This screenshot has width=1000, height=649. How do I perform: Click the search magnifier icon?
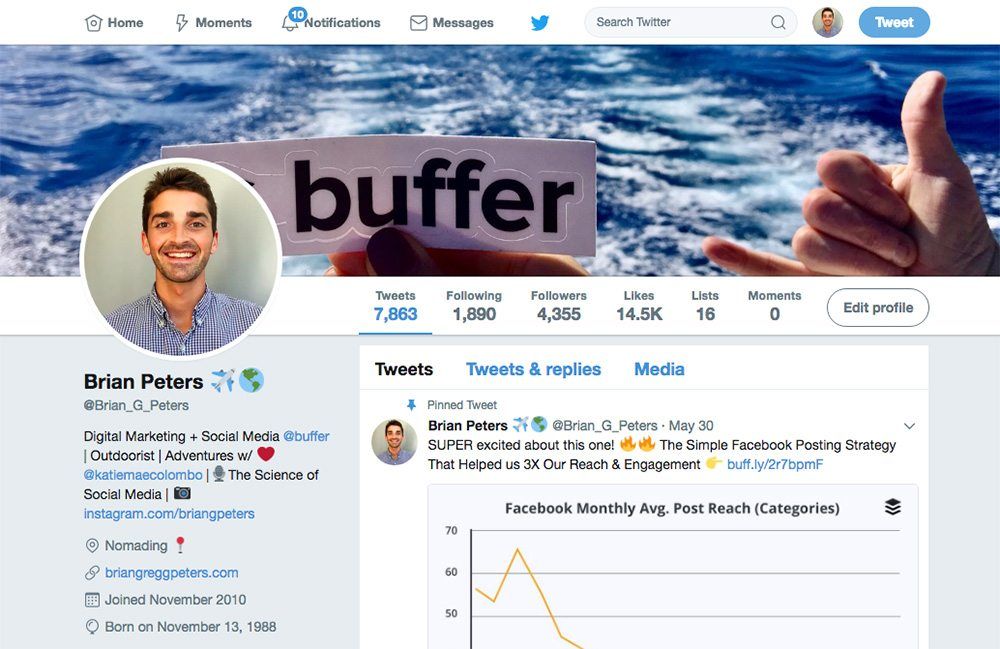[778, 22]
